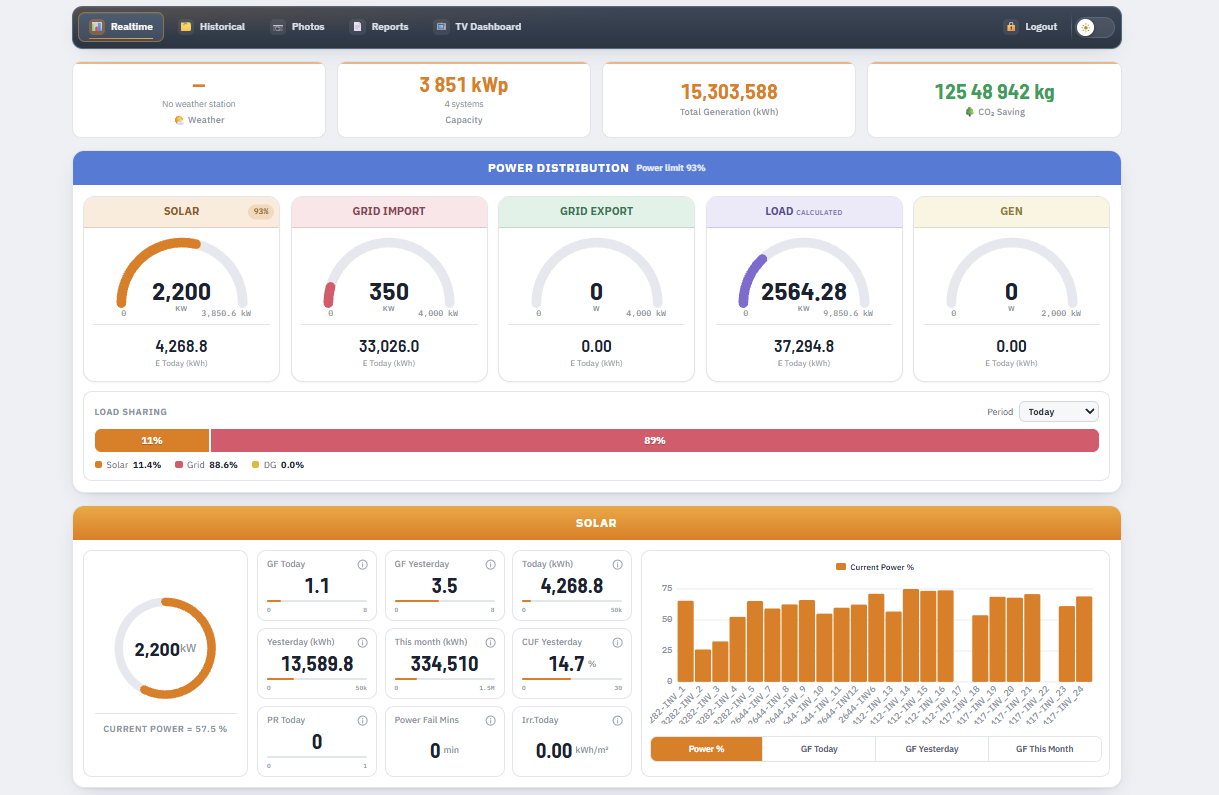This screenshot has height=795, width=1219.
Task: Click the info icon on CUF Yesterday
Action: coord(617,642)
